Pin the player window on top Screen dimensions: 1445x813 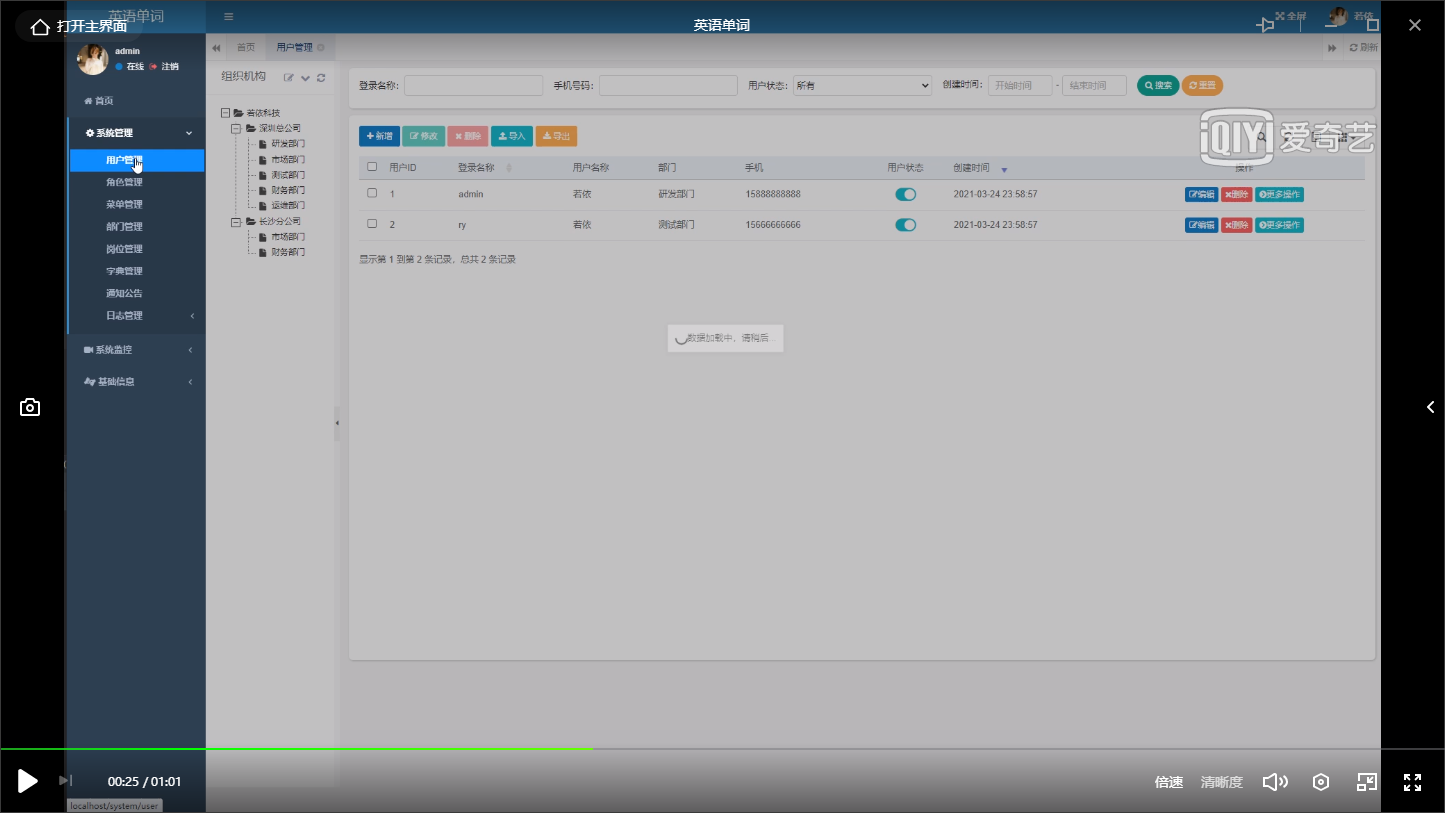click(x=1266, y=25)
